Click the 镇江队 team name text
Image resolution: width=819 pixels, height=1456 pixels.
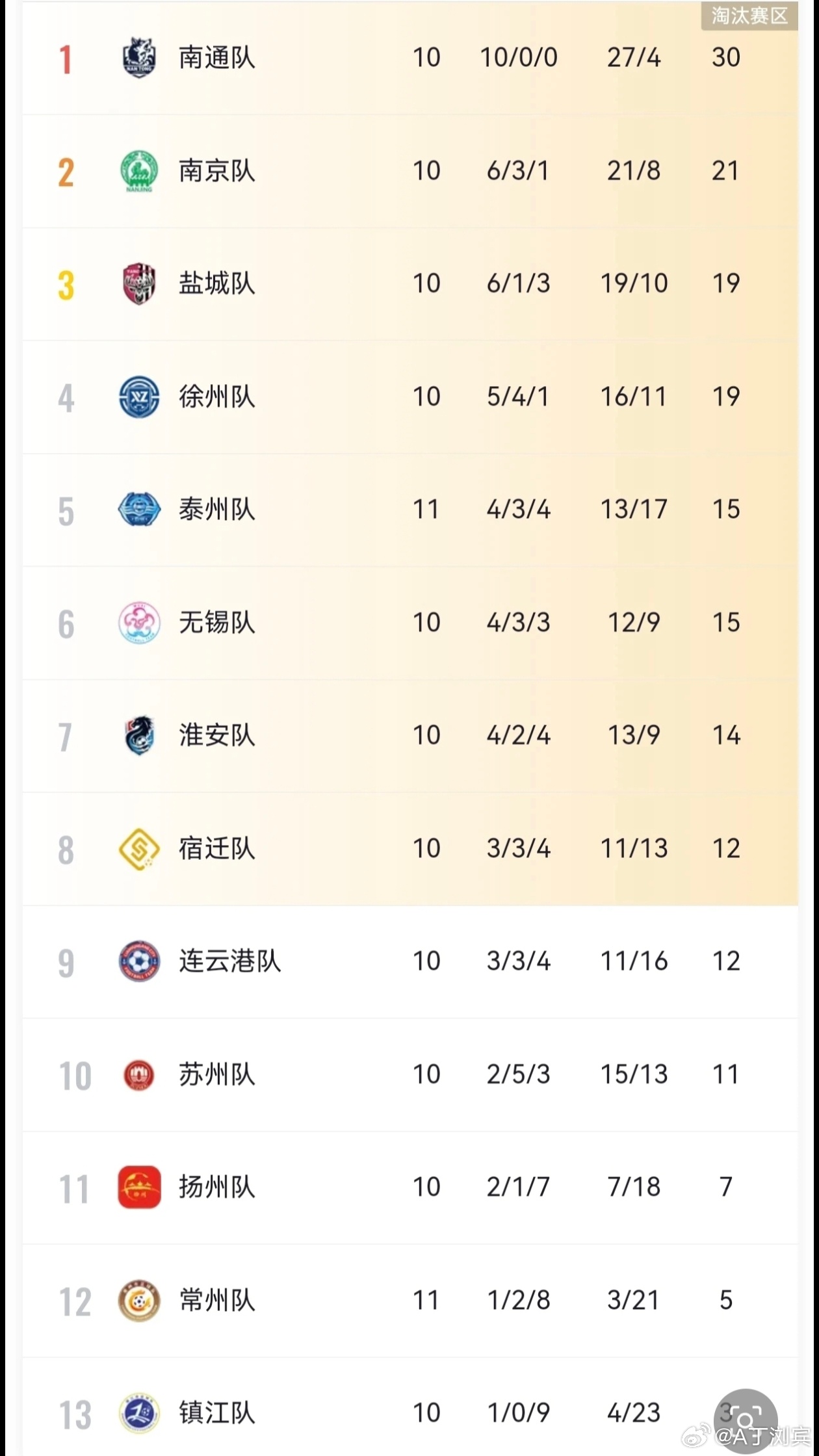coord(217,1413)
